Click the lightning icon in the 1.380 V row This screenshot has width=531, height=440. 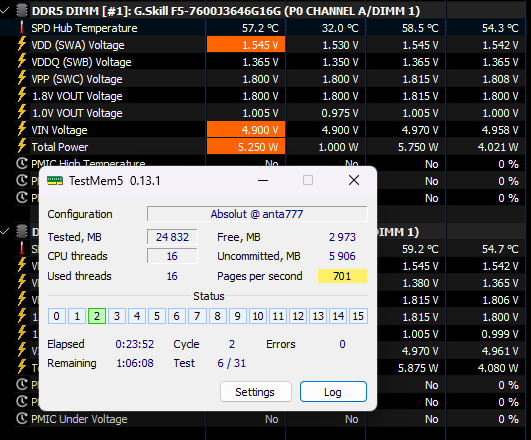[x=22, y=282]
